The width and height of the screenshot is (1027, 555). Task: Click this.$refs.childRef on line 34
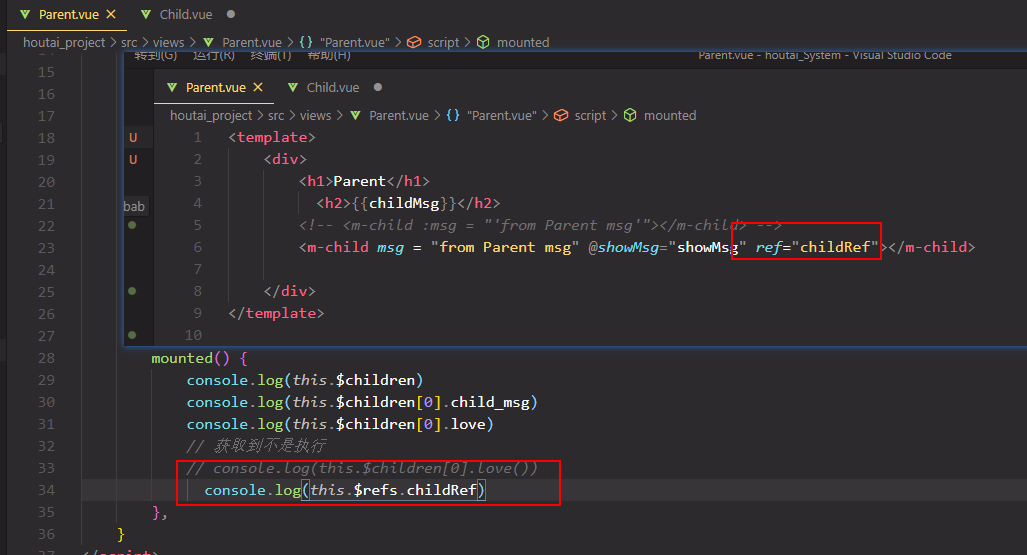pyautogui.click(x=393, y=490)
